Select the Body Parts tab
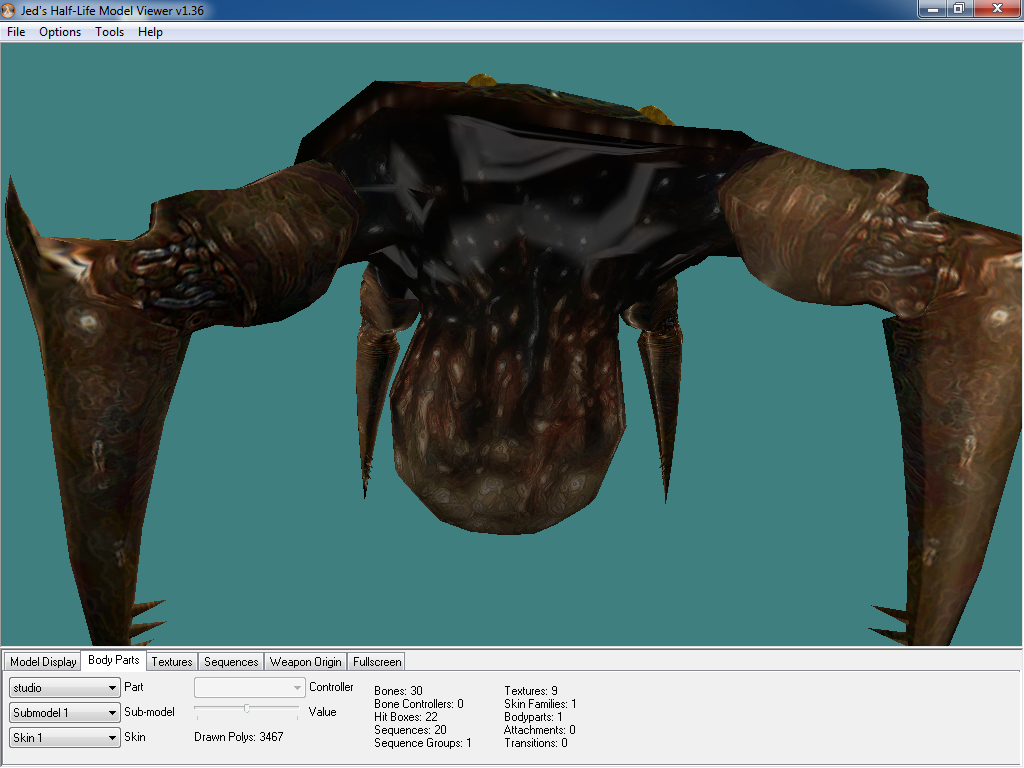Image resolution: width=1024 pixels, height=768 pixels. coord(114,661)
